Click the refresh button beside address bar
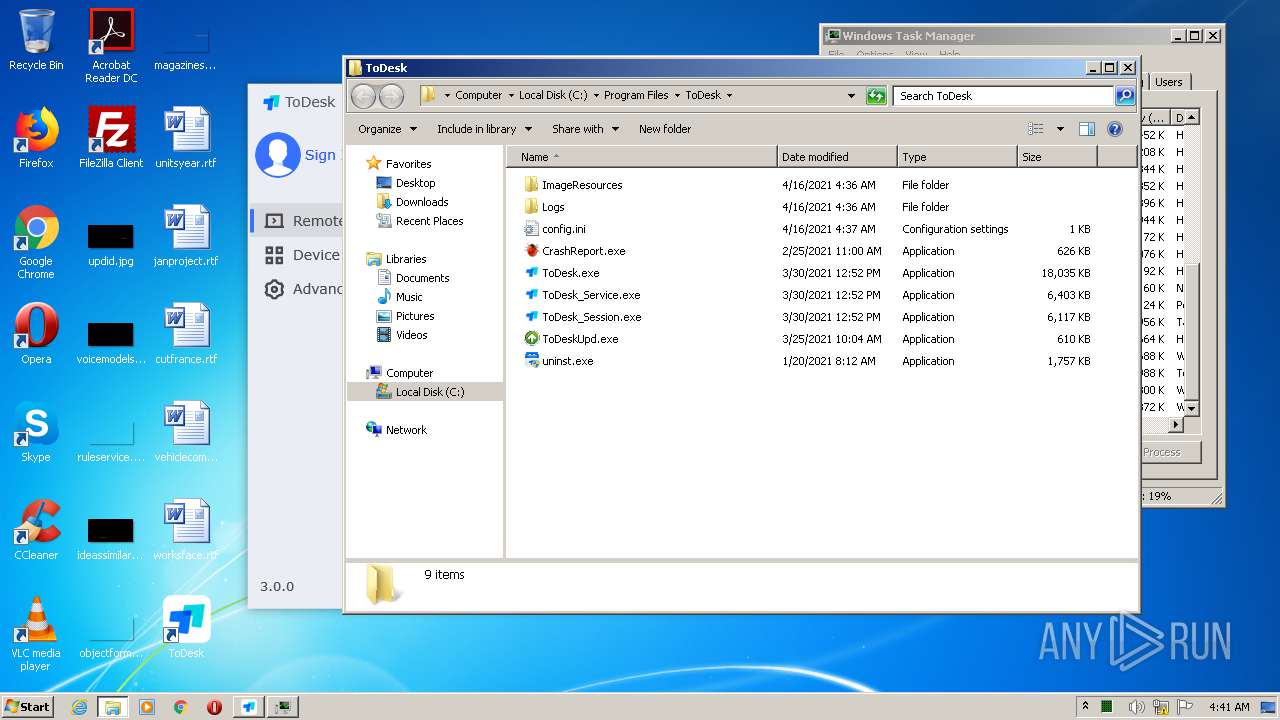 click(876, 96)
